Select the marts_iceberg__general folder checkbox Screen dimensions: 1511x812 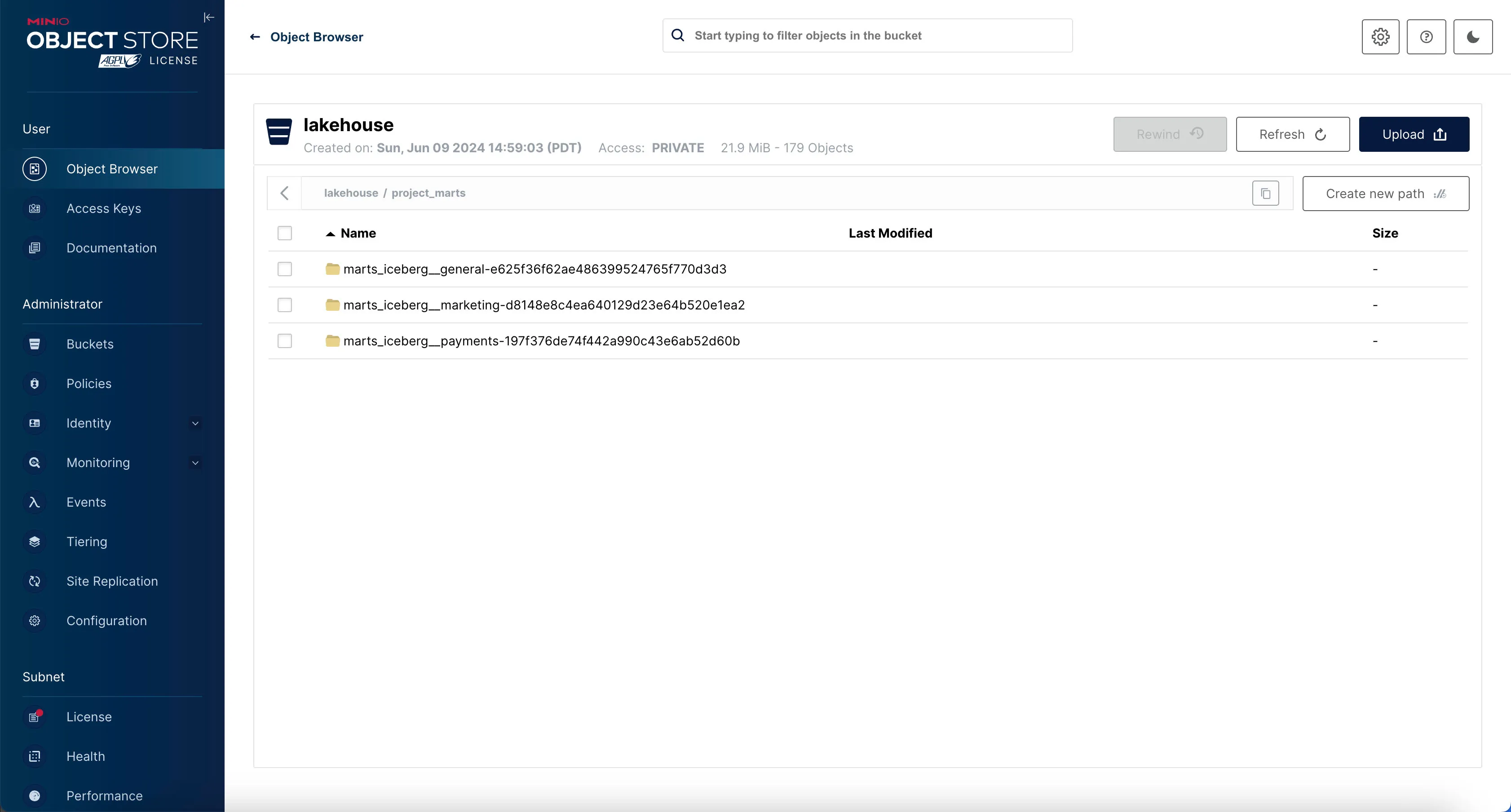point(285,269)
